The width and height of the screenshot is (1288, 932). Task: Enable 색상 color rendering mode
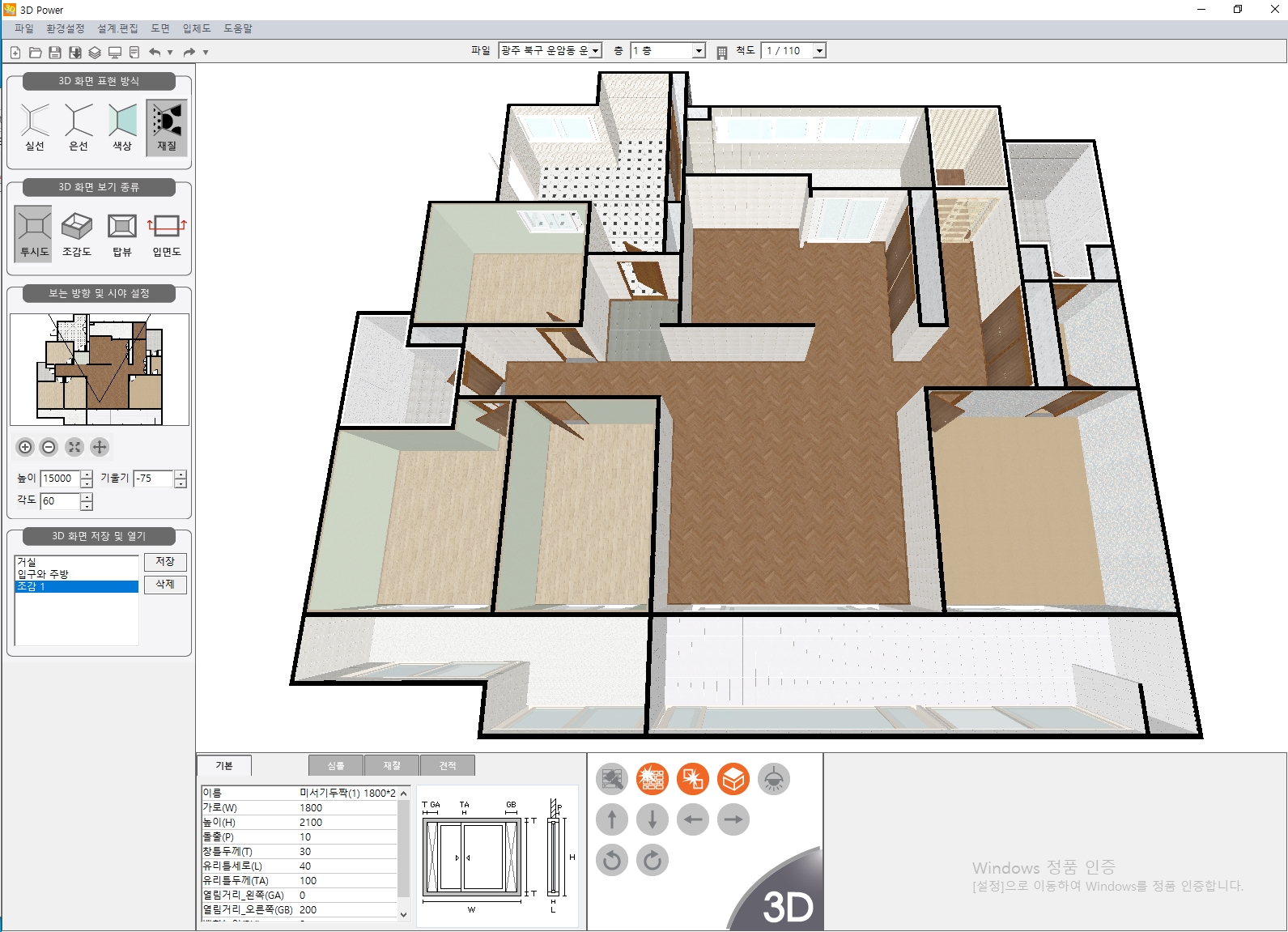(122, 121)
